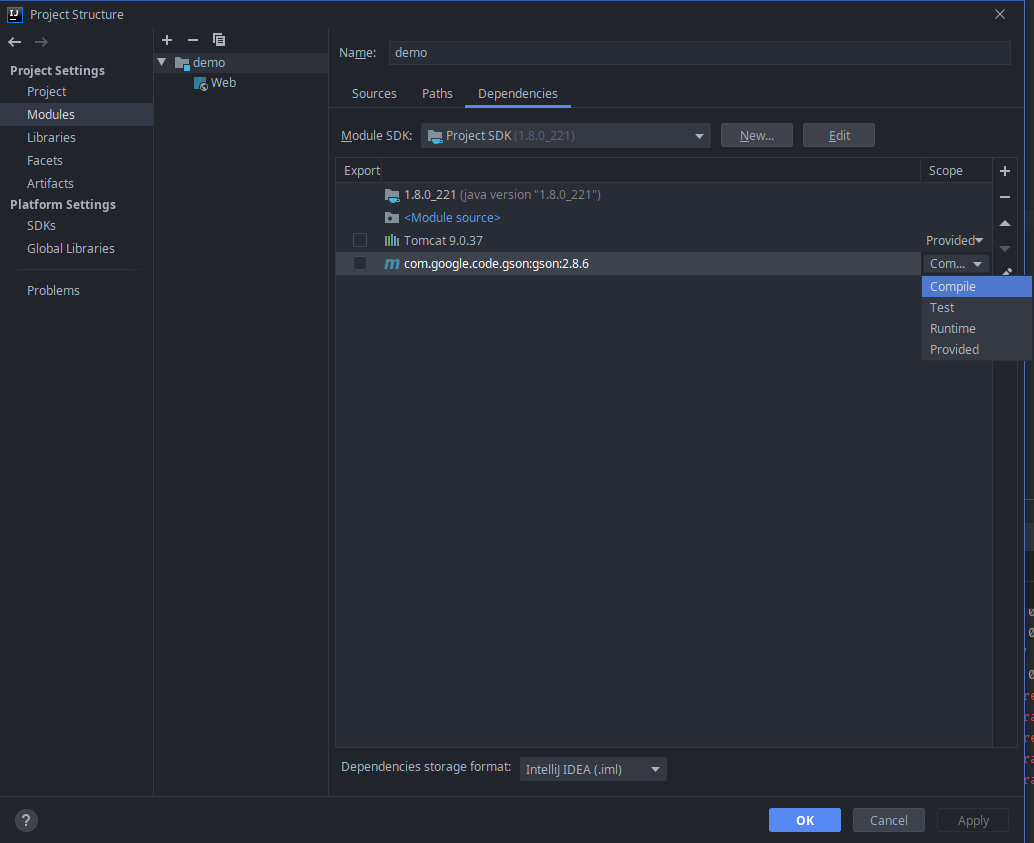The height and width of the screenshot is (843, 1034).
Task: Remove selected module with minus icon
Action: pyautogui.click(x=193, y=40)
